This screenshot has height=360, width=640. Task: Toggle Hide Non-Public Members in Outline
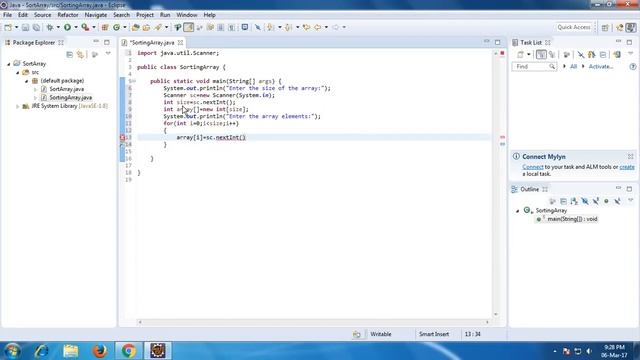tap(607, 201)
